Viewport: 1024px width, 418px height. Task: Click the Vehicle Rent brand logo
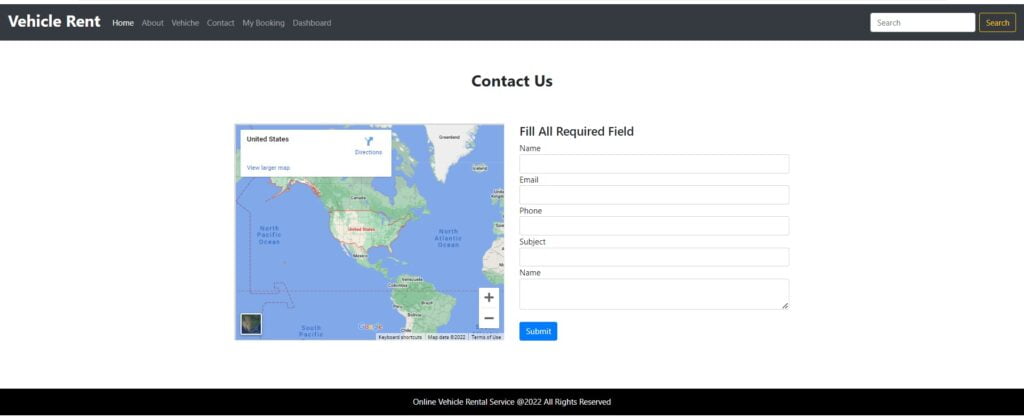click(x=54, y=22)
